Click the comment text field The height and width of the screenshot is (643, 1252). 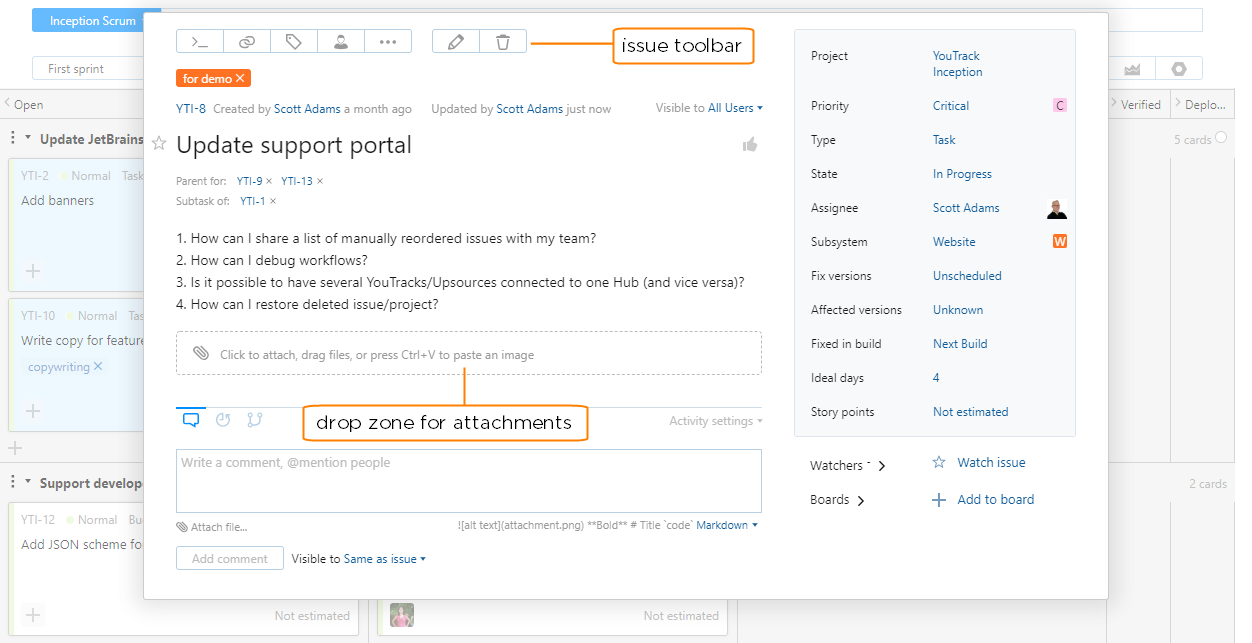pyautogui.click(x=468, y=480)
